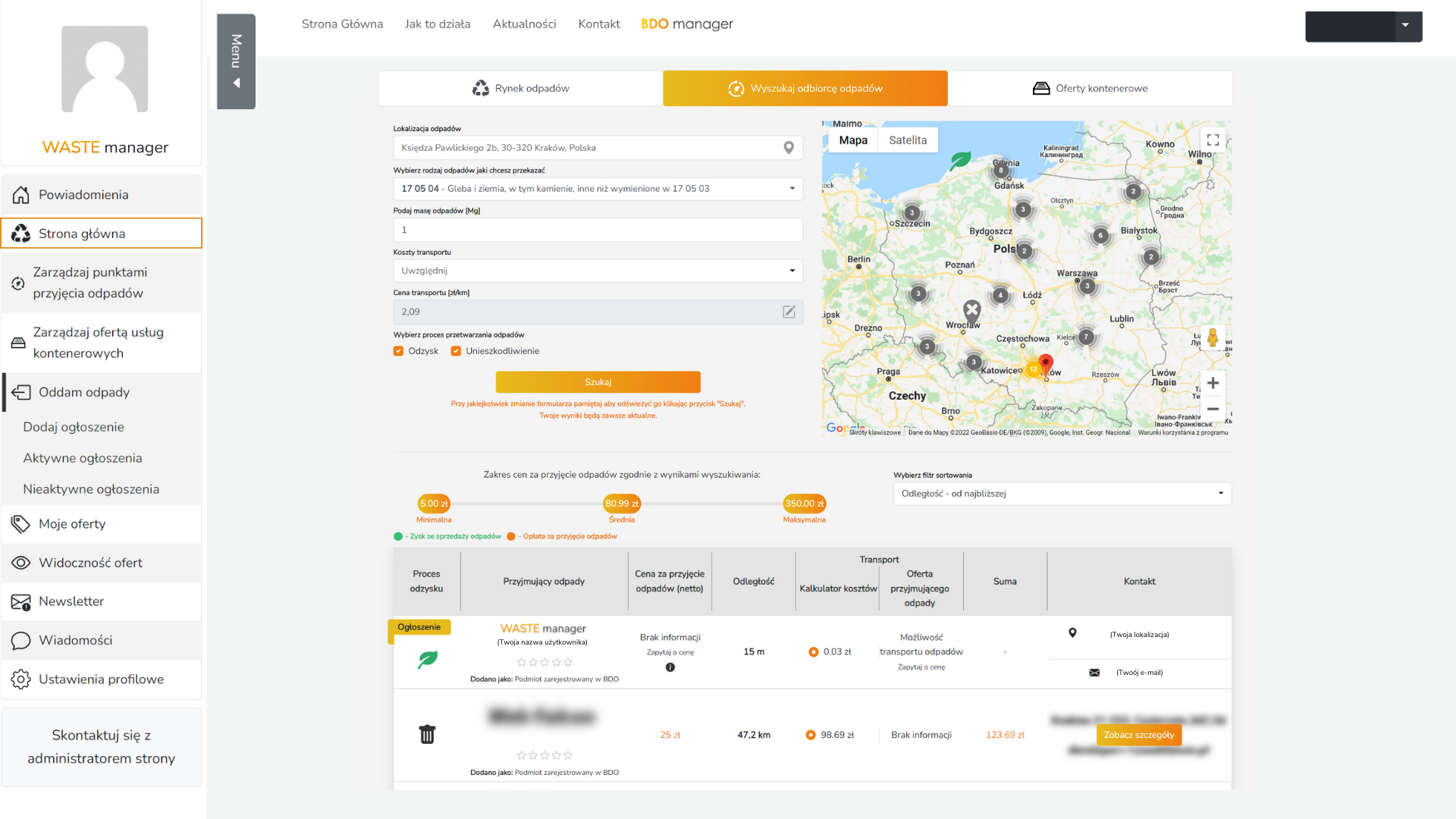1456x819 pixels.
Task: Click the cluster marker 7 near Kielce
Action: point(1086,337)
